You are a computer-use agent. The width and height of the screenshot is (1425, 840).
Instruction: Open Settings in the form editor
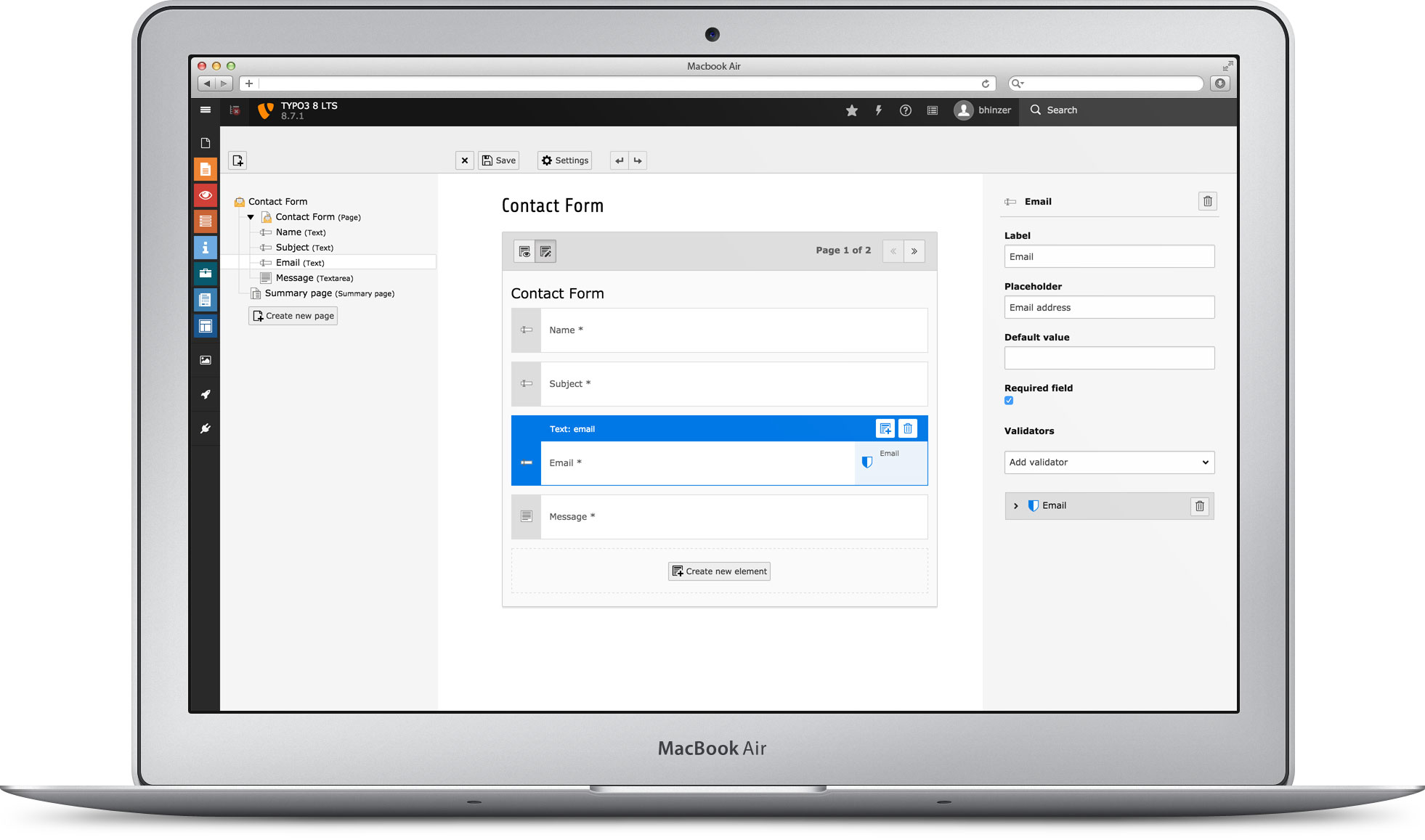[x=565, y=161]
